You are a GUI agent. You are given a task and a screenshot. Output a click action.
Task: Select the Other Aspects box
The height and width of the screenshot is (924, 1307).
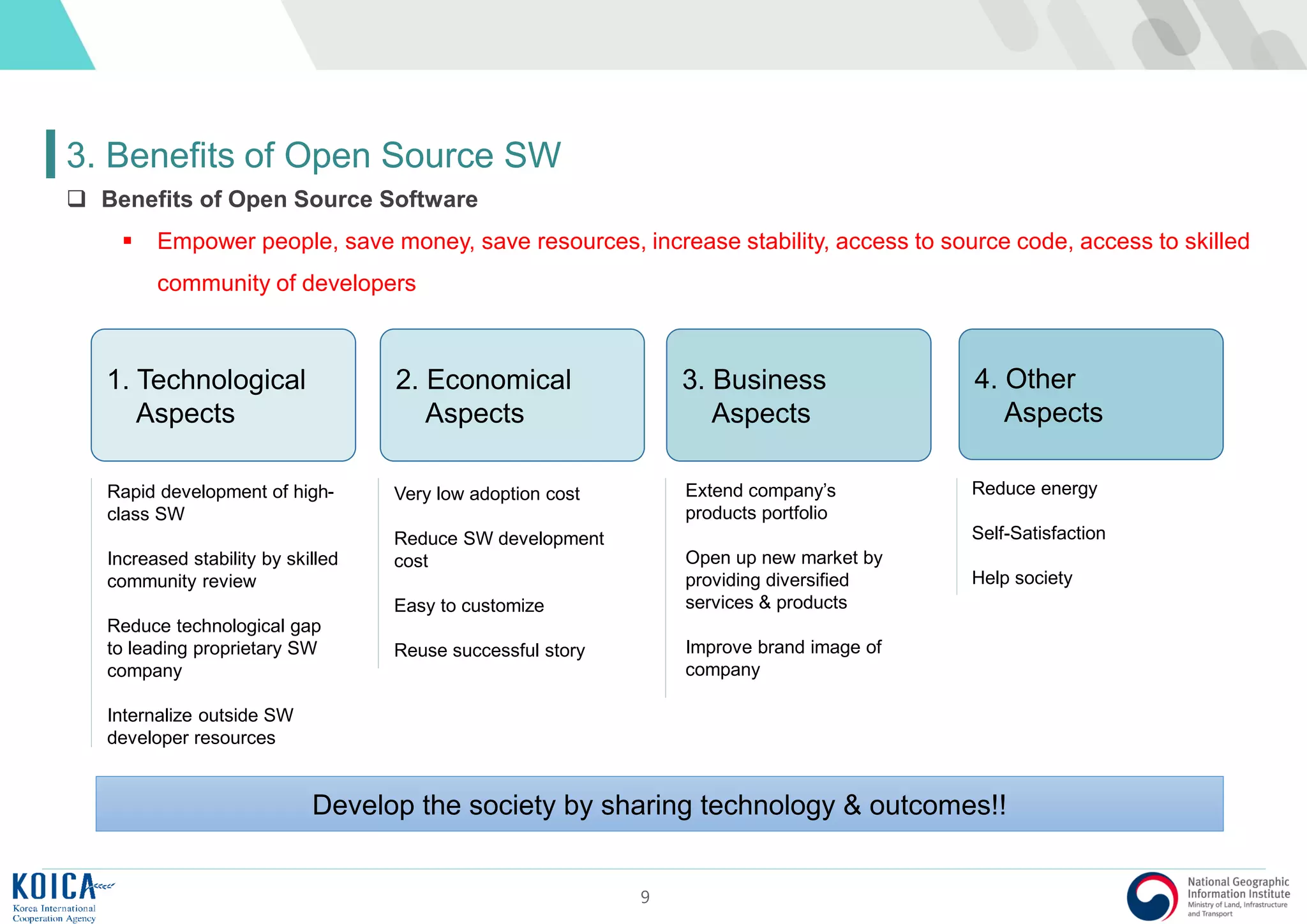click(x=1090, y=394)
